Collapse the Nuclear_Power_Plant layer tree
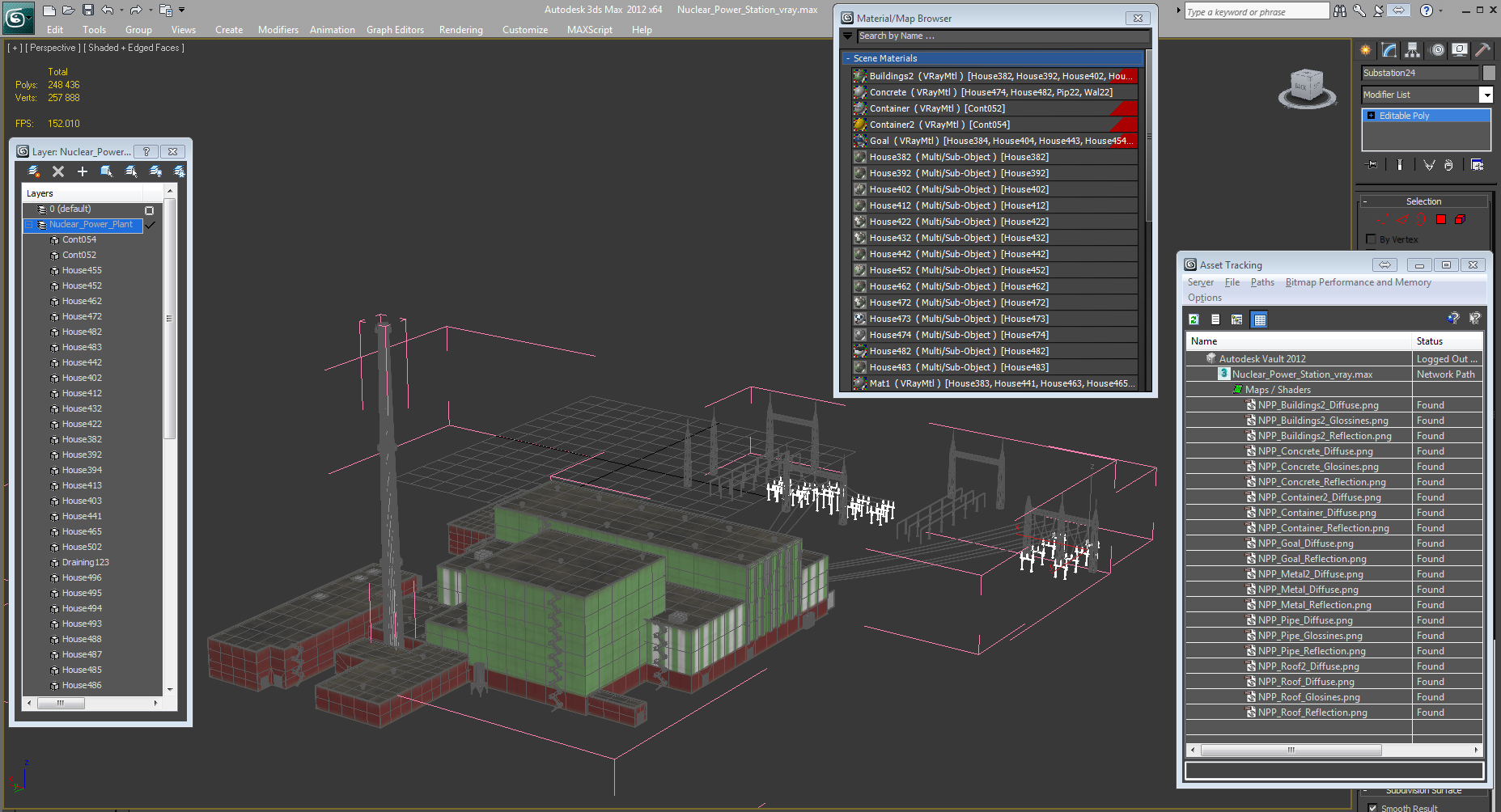 (29, 225)
